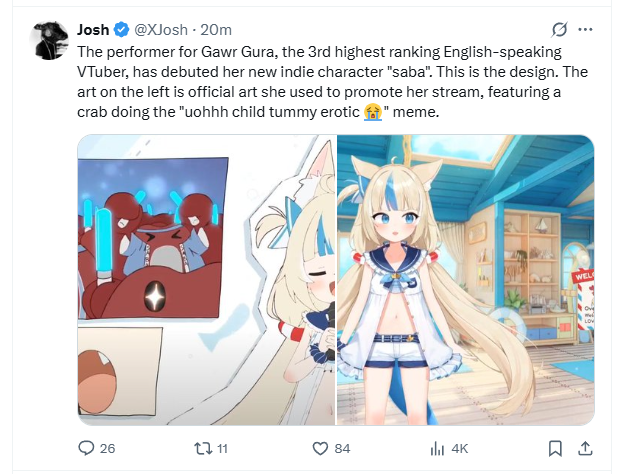Click the tweet body text to open post

coord(333,82)
